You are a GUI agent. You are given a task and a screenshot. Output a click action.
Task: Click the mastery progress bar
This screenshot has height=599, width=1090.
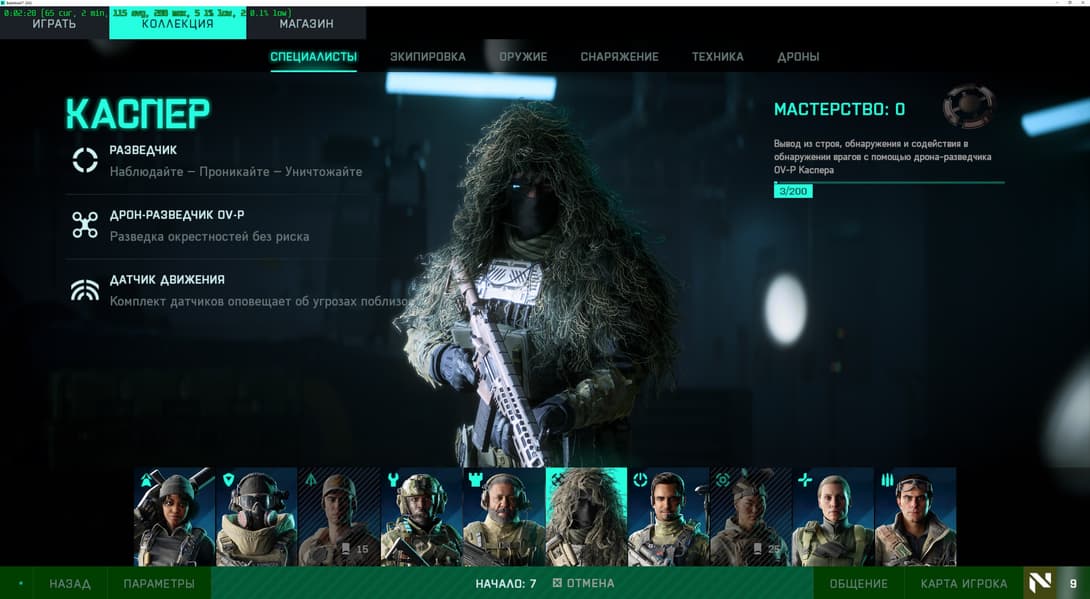click(889, 183)
